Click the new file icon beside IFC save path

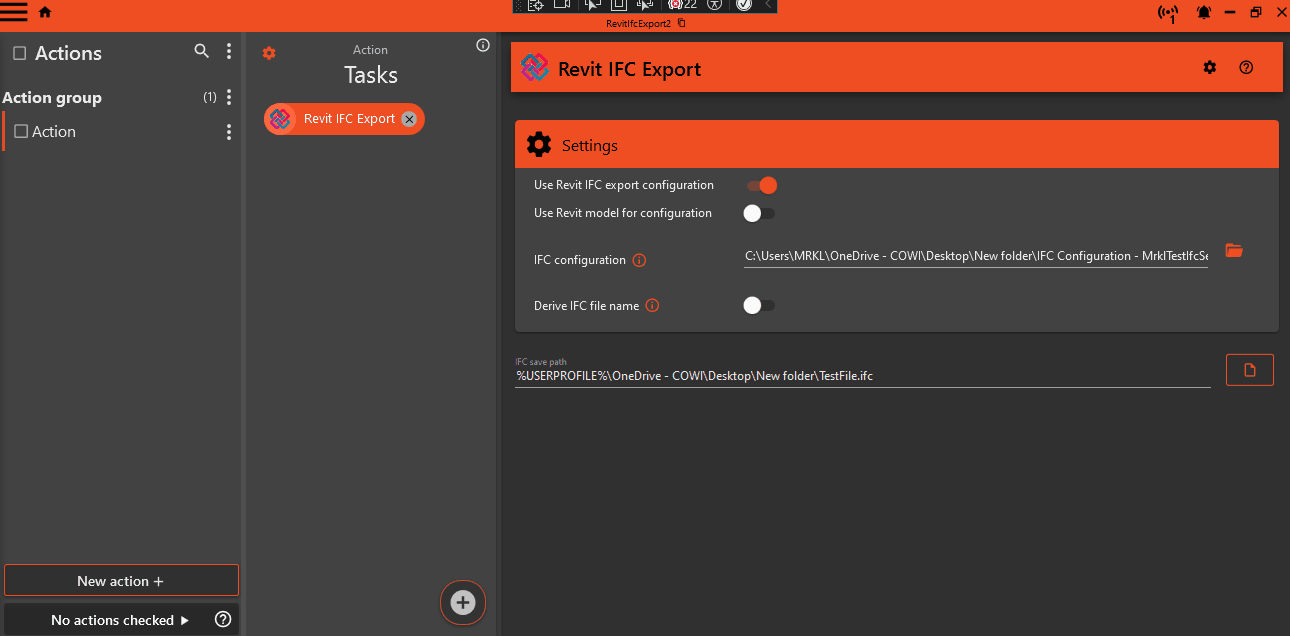[x=1249, y=369]
